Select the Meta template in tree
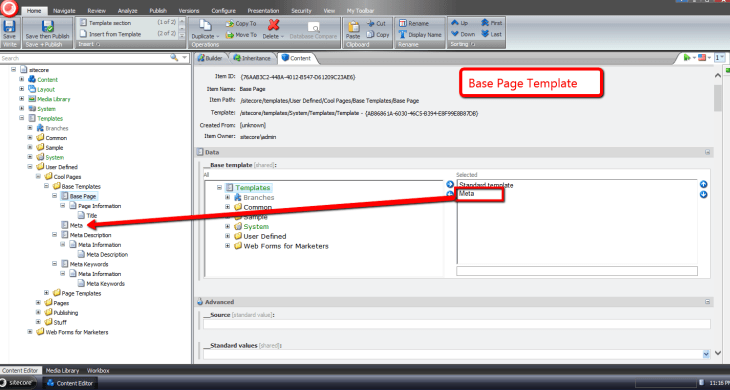 (76, 225)
